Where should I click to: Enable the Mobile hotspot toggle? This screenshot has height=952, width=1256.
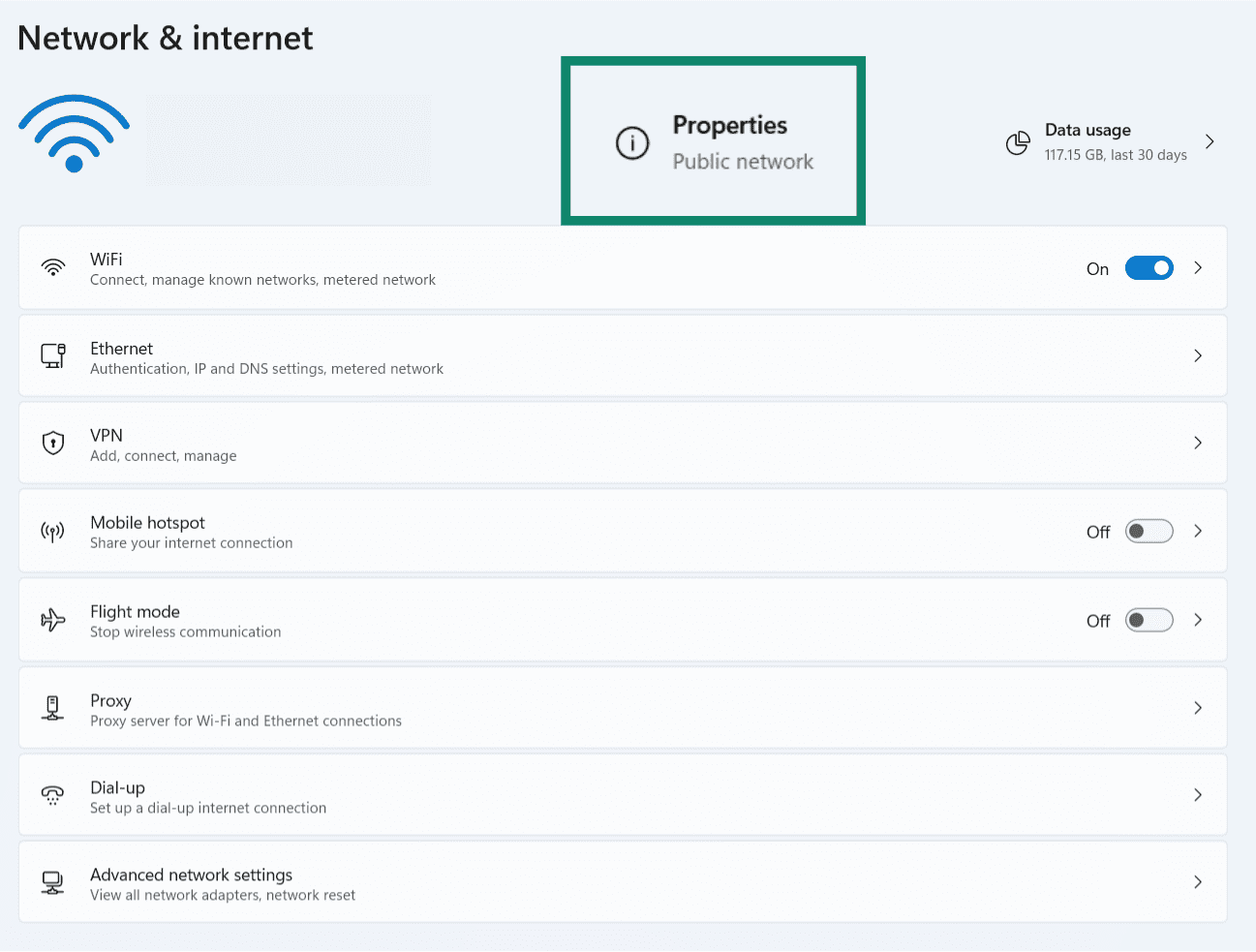coord(1149,531)
